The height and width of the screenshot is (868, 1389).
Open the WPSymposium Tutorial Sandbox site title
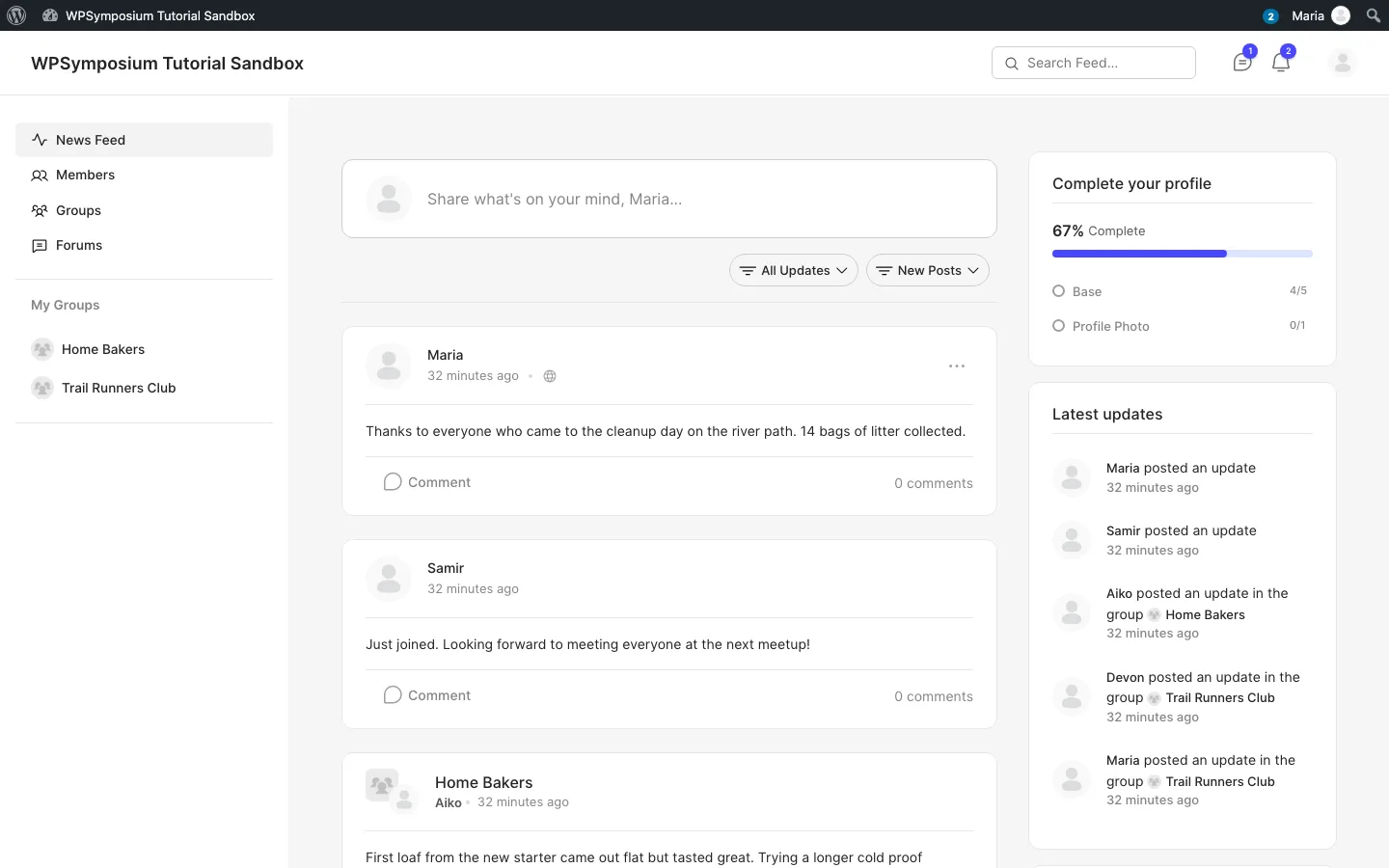[167, 63]
